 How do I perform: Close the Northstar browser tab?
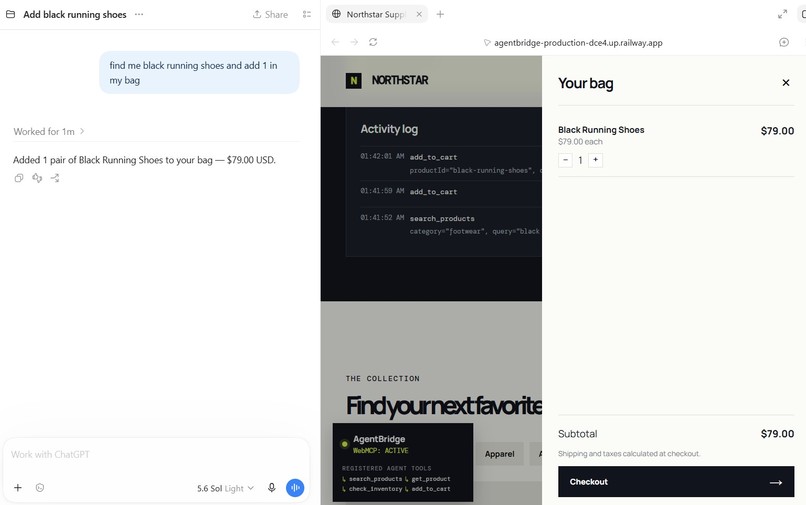(419, 14)
